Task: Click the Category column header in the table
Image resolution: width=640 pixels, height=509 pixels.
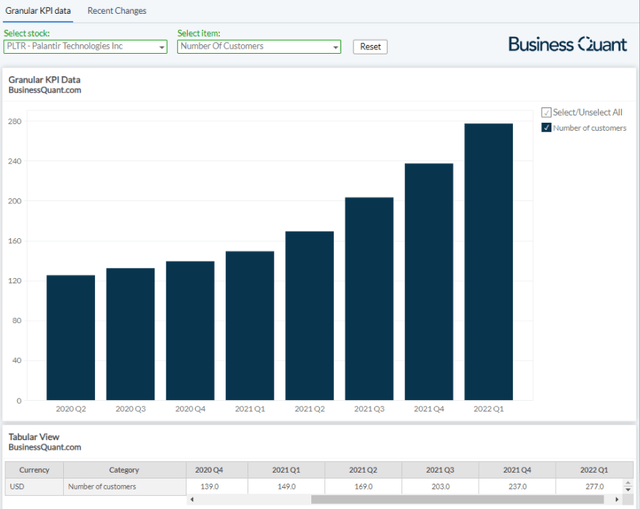Action: click(124, 469)
